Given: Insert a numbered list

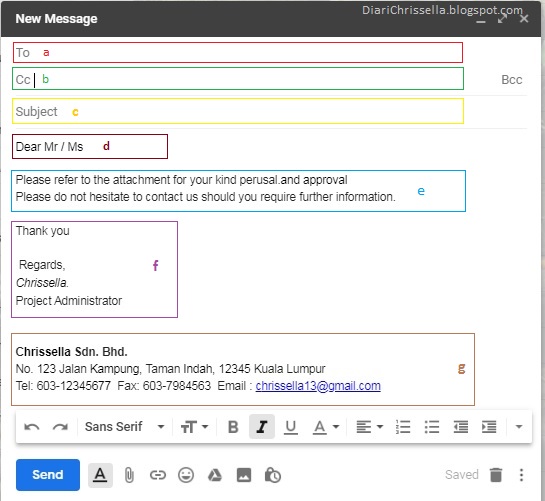Looking at the screenshot, I should [x=403, y=427].
